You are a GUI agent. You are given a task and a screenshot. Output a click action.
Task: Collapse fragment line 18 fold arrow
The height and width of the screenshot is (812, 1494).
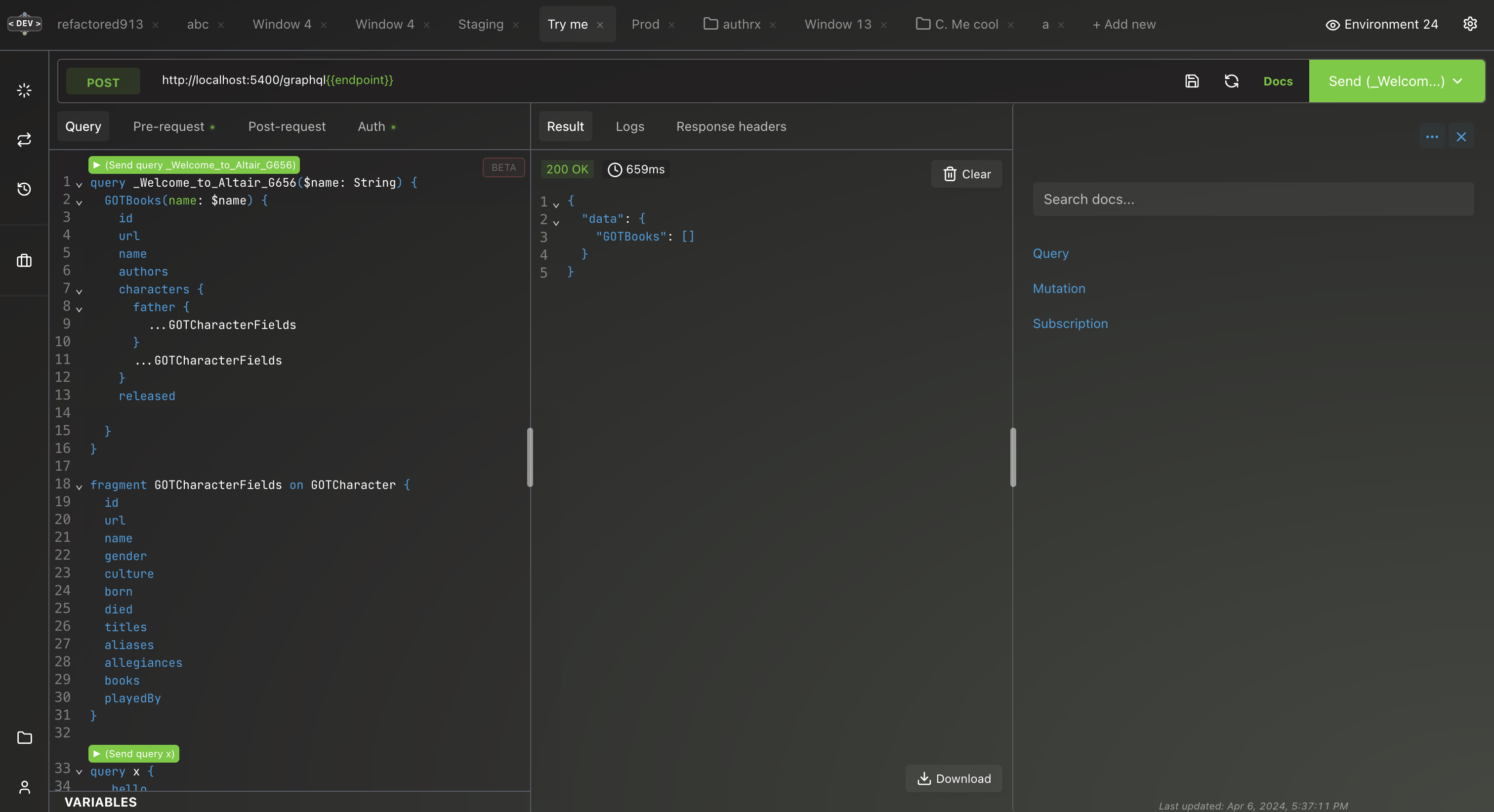[x=80, y=487]
